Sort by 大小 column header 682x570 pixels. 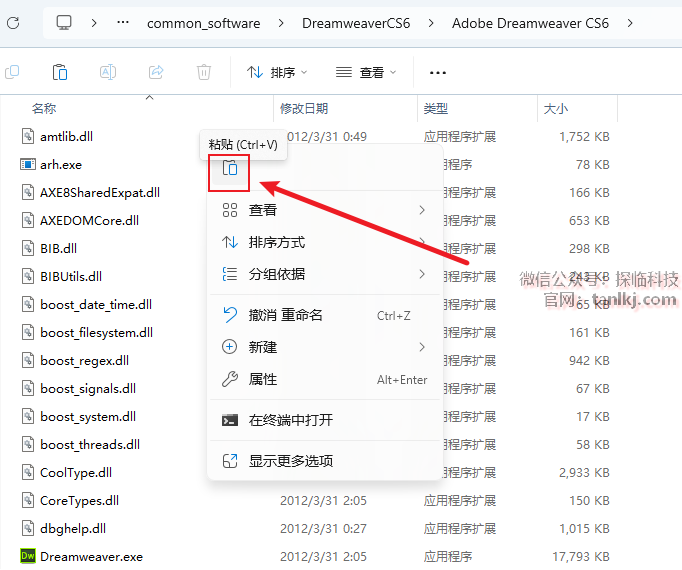(x=555, y=108)
